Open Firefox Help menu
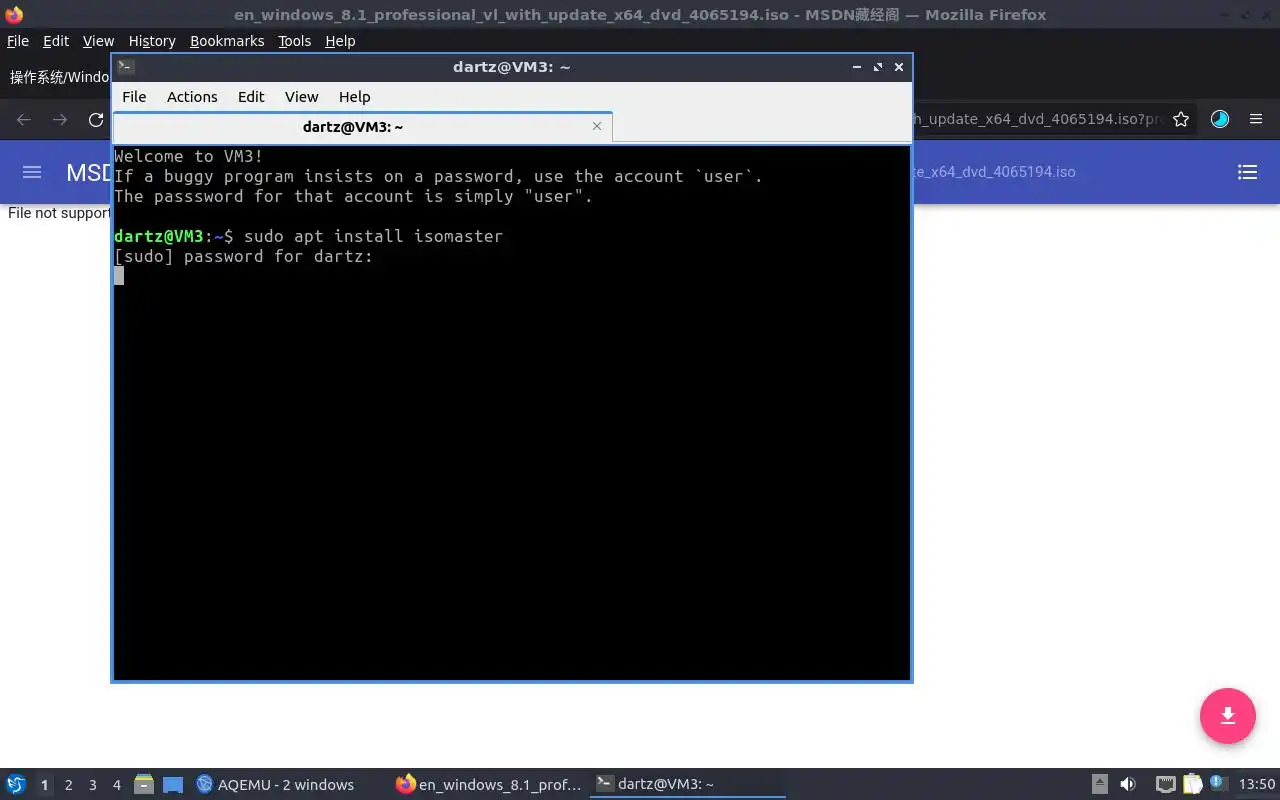 (x=340, y=41)
